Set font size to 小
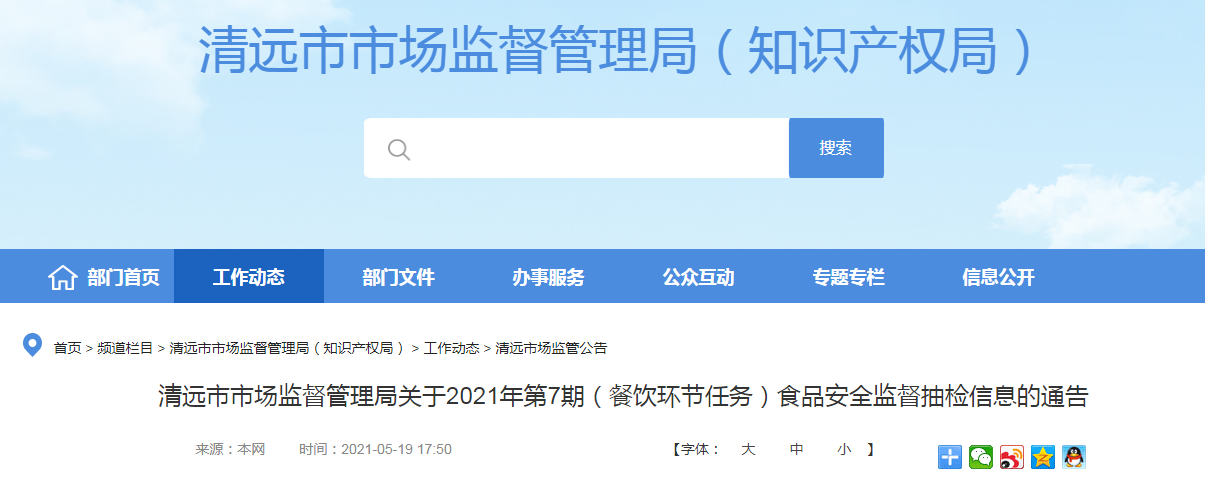The height and width of the screenshot is (490, 1205). click(x=844, y=450)
